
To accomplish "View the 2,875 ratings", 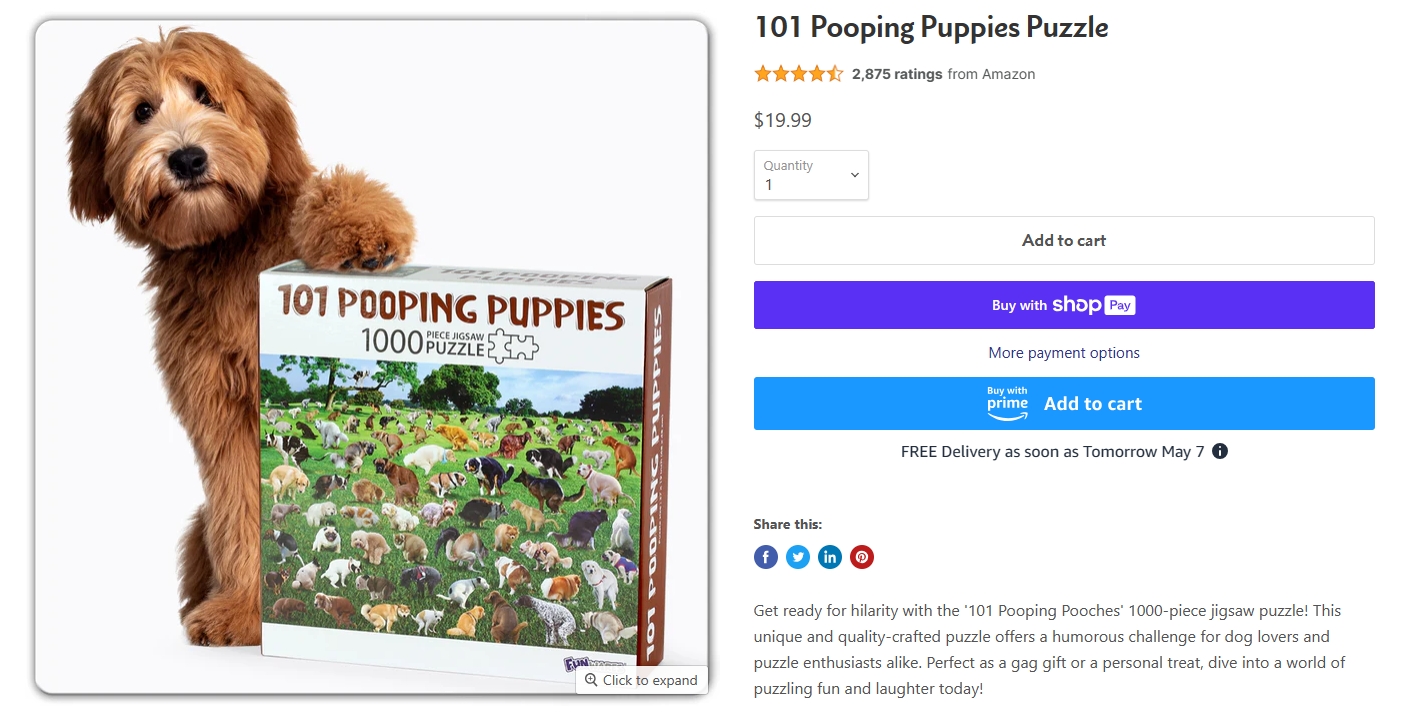I will 897,74.
